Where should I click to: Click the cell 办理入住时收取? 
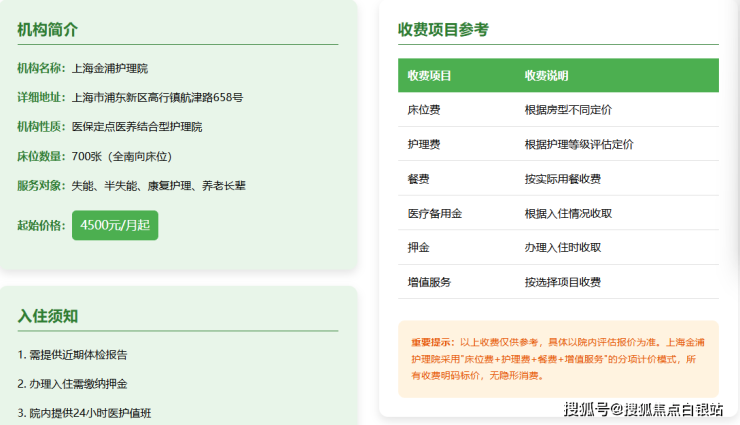pyautogui.click(x=563, y=248)
